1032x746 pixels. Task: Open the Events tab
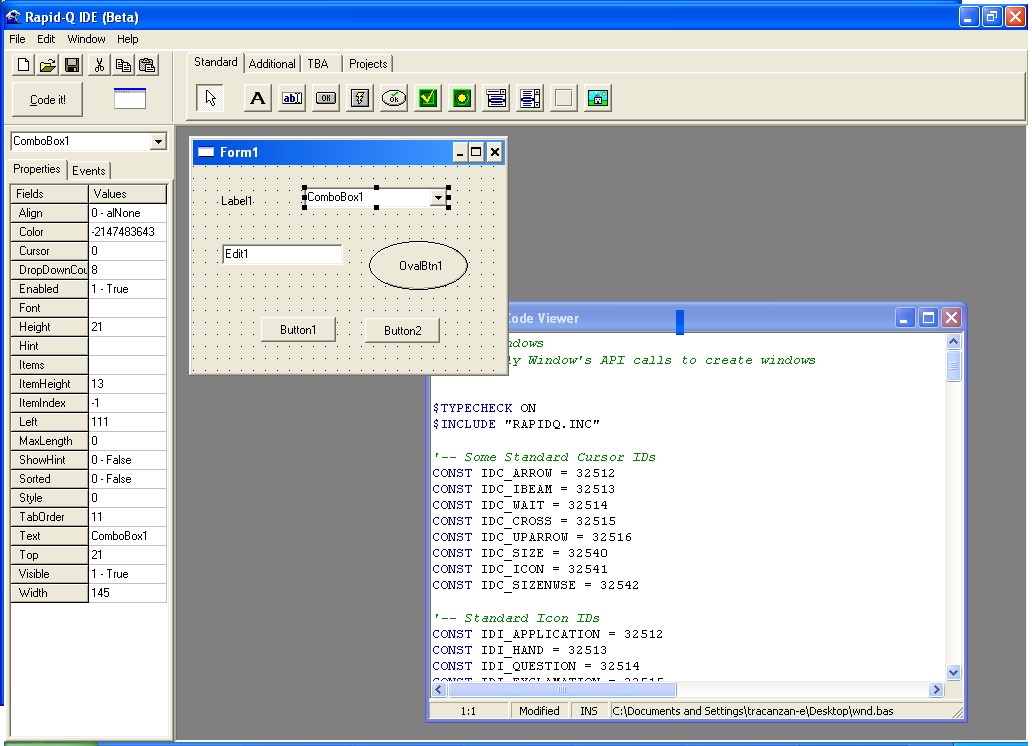pyautogui.click(x=89, y=171)
